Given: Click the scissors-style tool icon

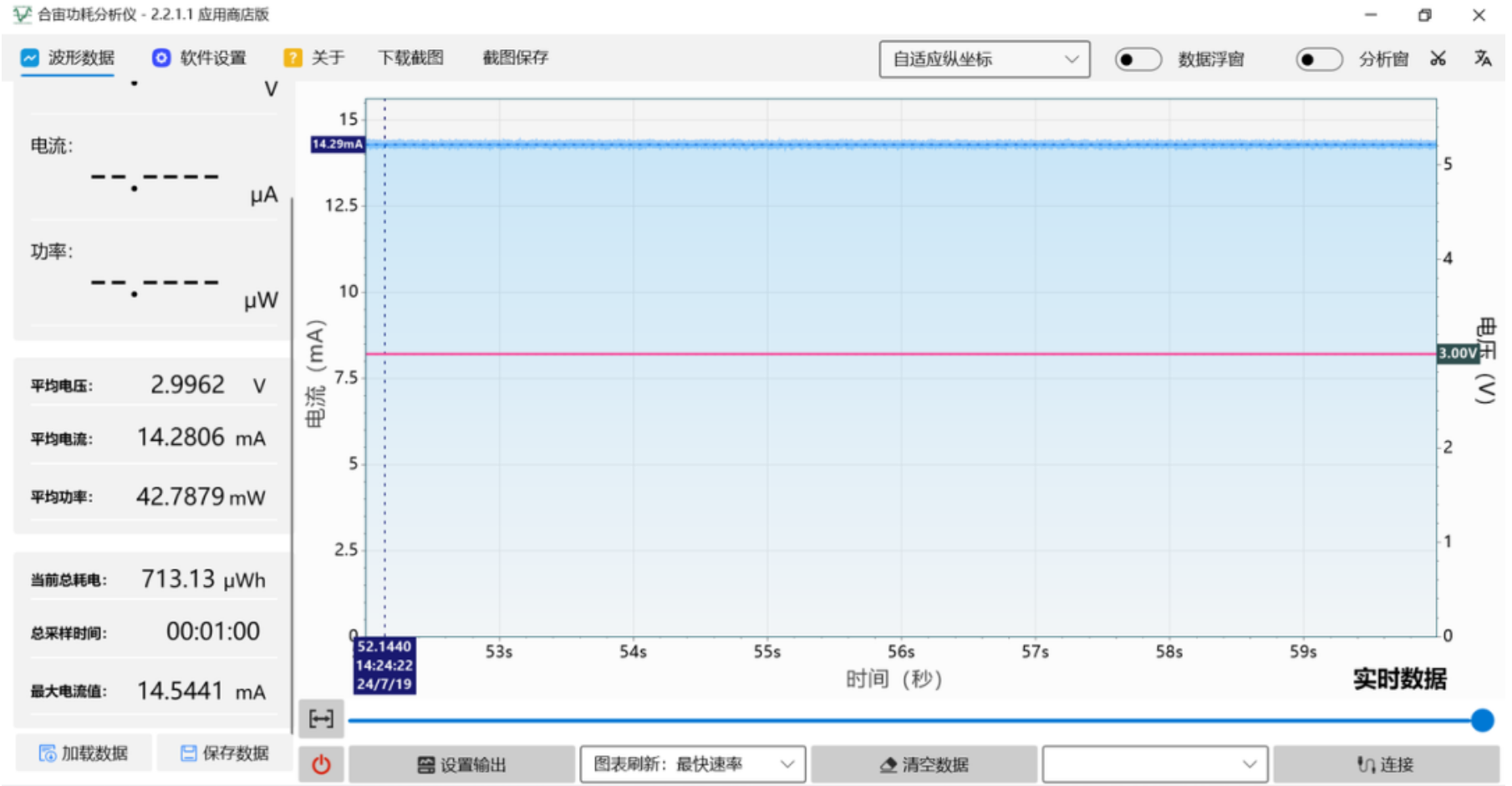Looking at the screenshot, I should [x=1438, y=59].
